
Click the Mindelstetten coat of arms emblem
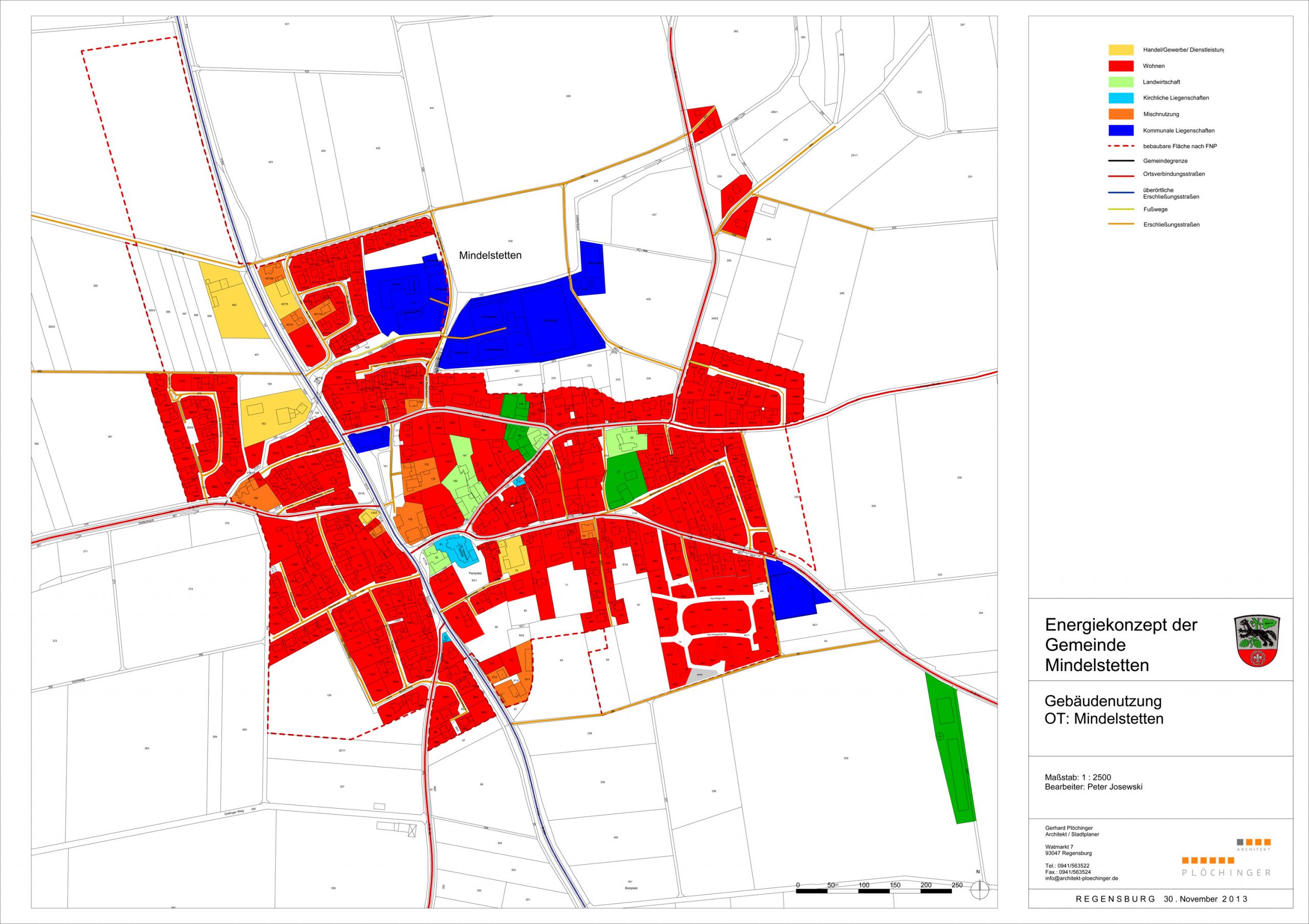click(1256, 640)
